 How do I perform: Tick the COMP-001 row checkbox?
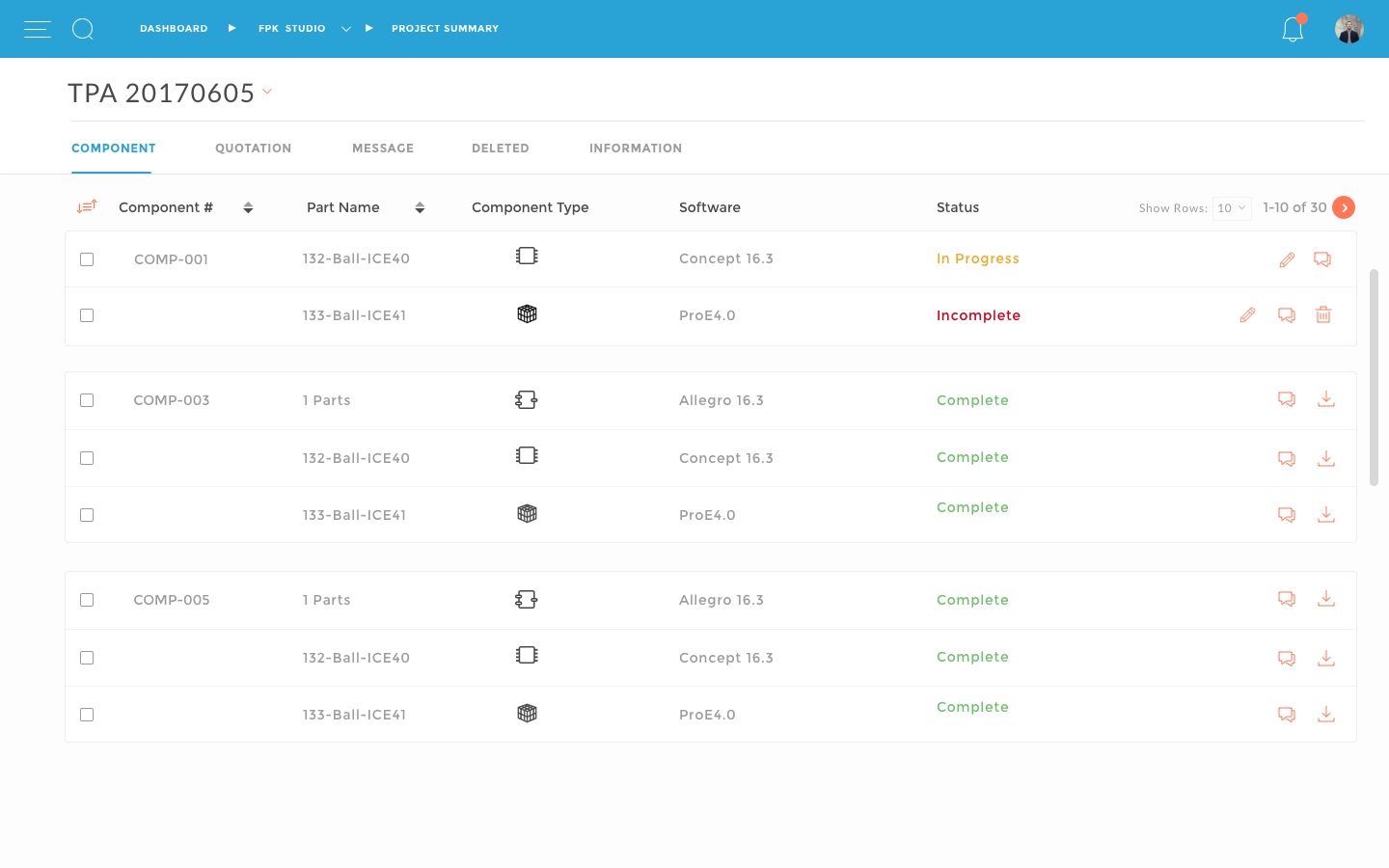(87, 259)
